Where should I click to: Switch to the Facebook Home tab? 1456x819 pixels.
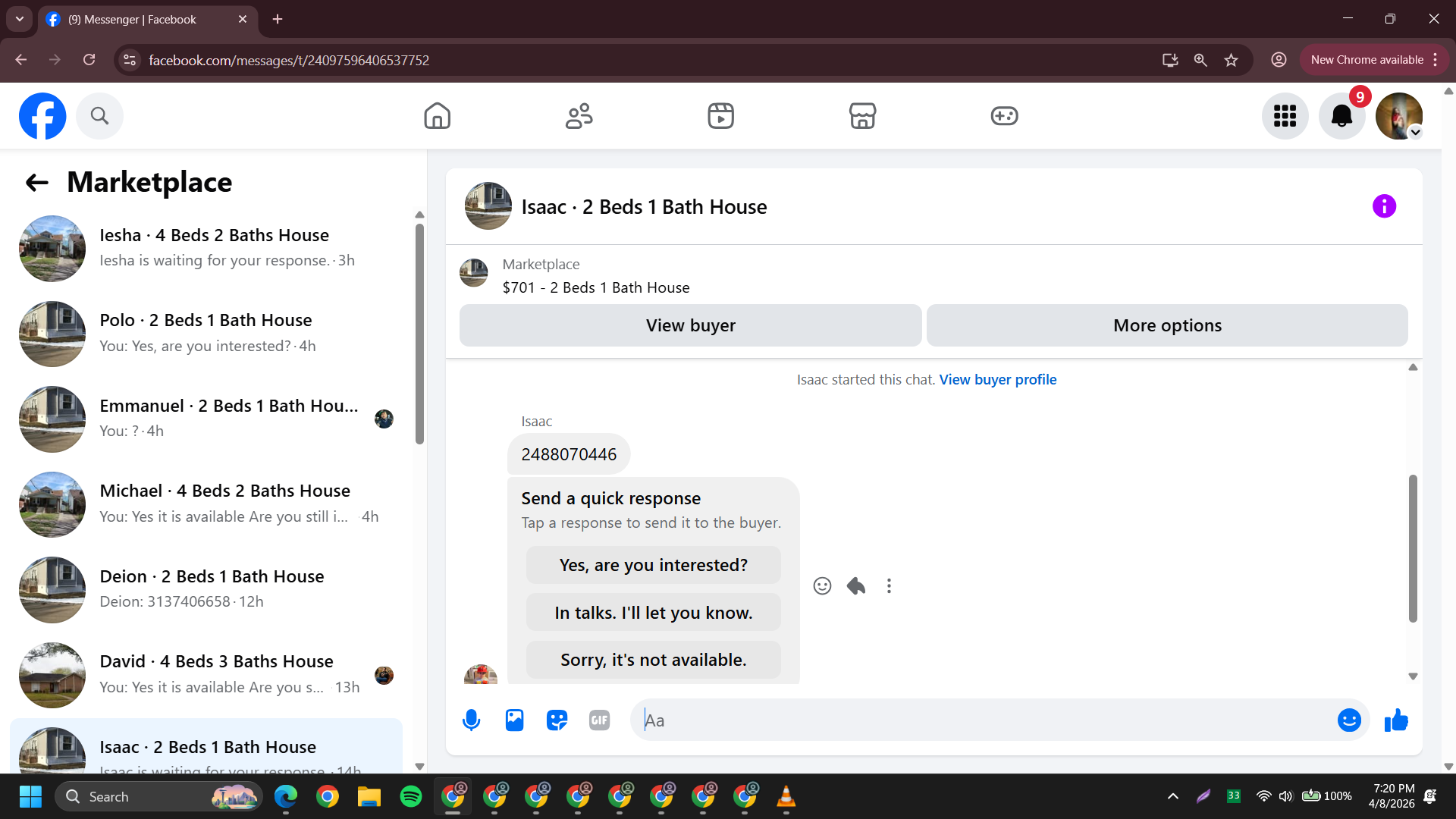click(437, 116)
